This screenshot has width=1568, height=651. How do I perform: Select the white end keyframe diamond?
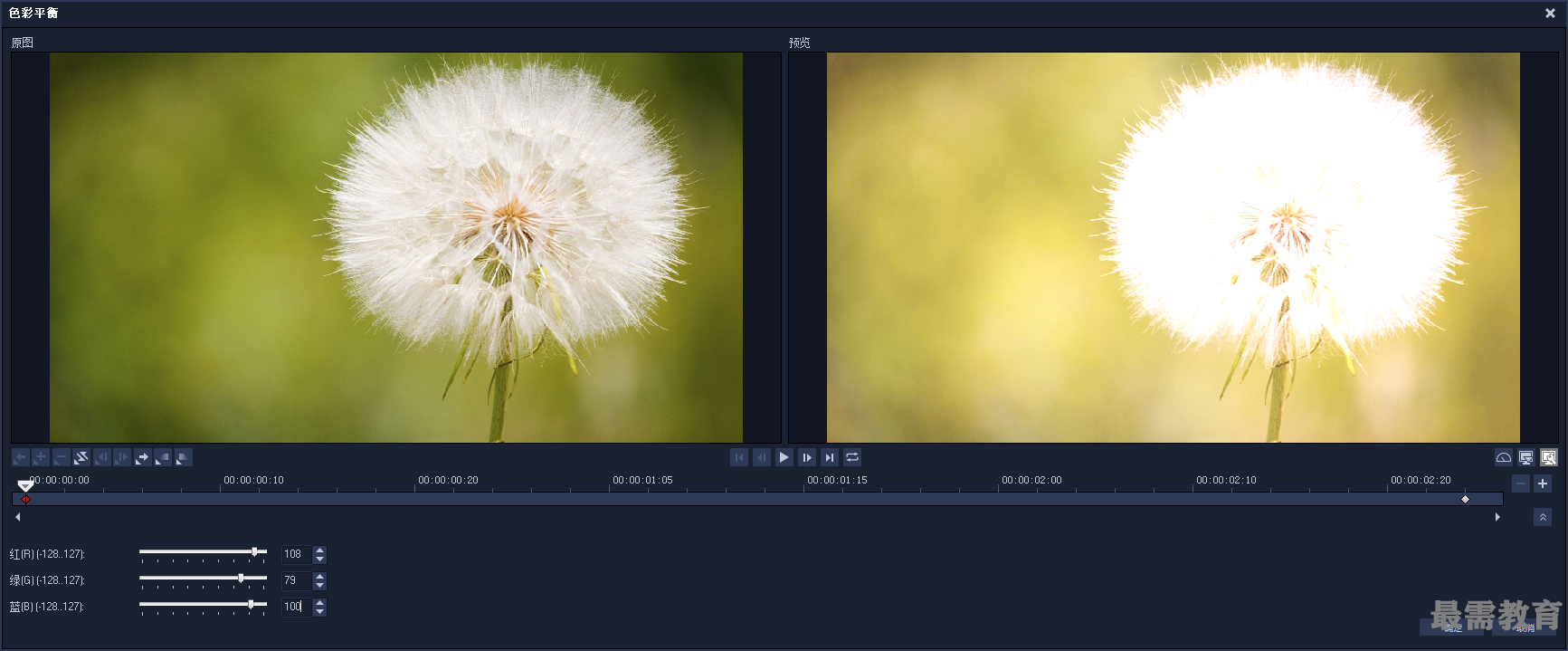1465,500
